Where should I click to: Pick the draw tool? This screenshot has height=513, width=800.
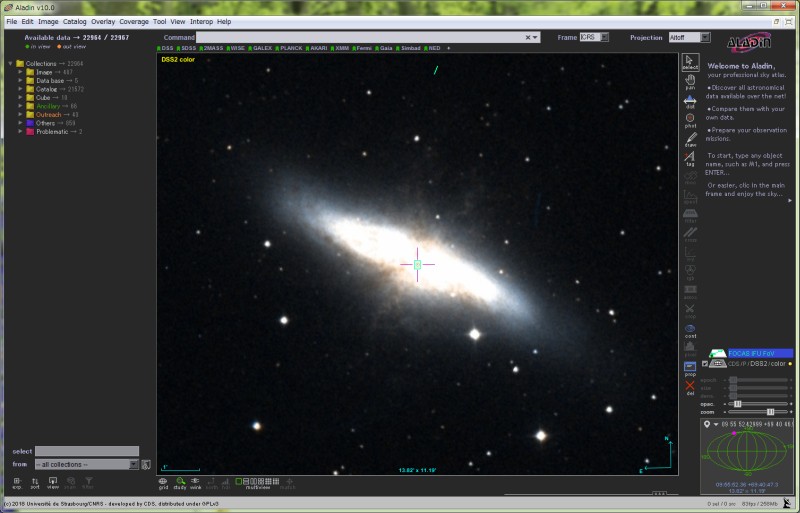pos(690,139)
